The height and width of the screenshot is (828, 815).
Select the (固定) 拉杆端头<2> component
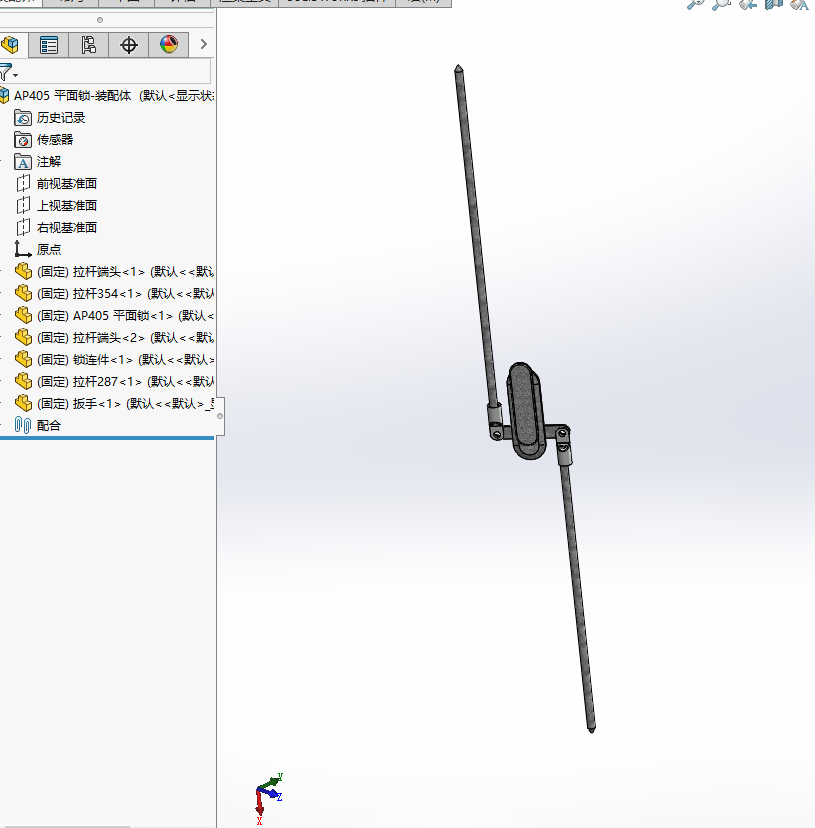[125, 337]
